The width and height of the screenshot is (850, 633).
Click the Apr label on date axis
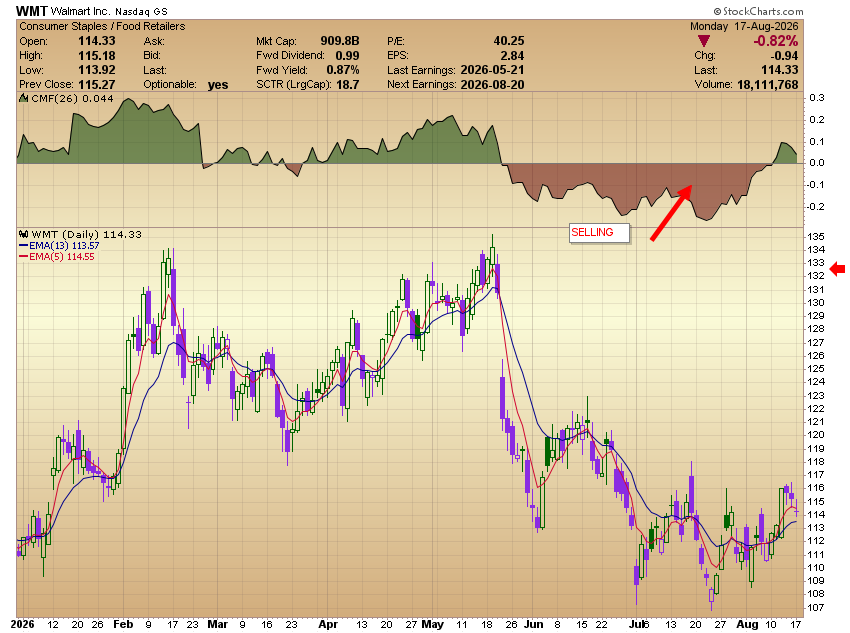[328, 624]
